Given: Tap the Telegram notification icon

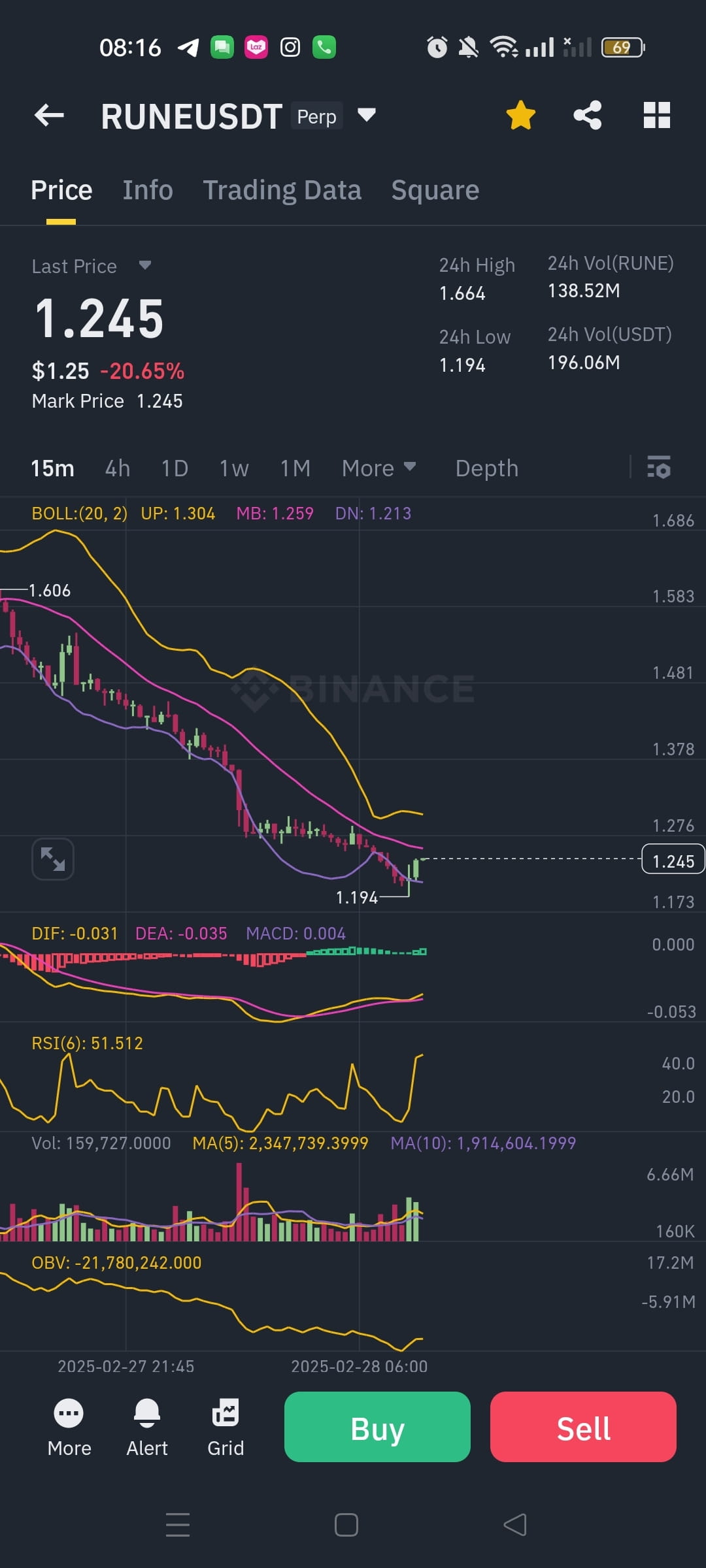Looking at the screenshot, I should [x=188, y=47].
